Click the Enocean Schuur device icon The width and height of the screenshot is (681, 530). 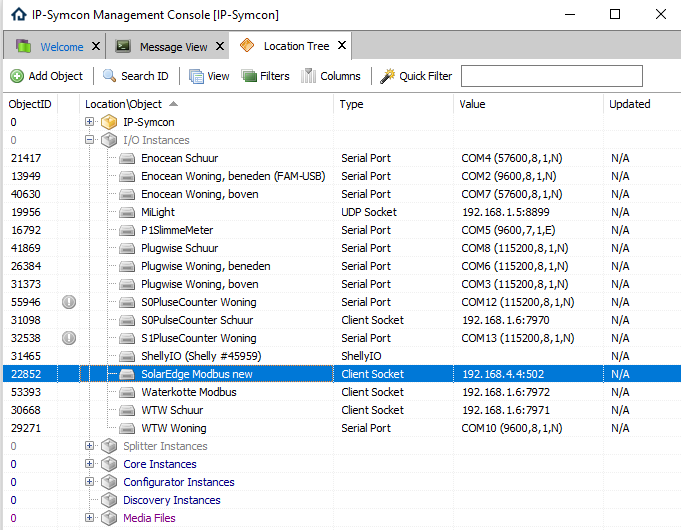click(x=127, y=158)
